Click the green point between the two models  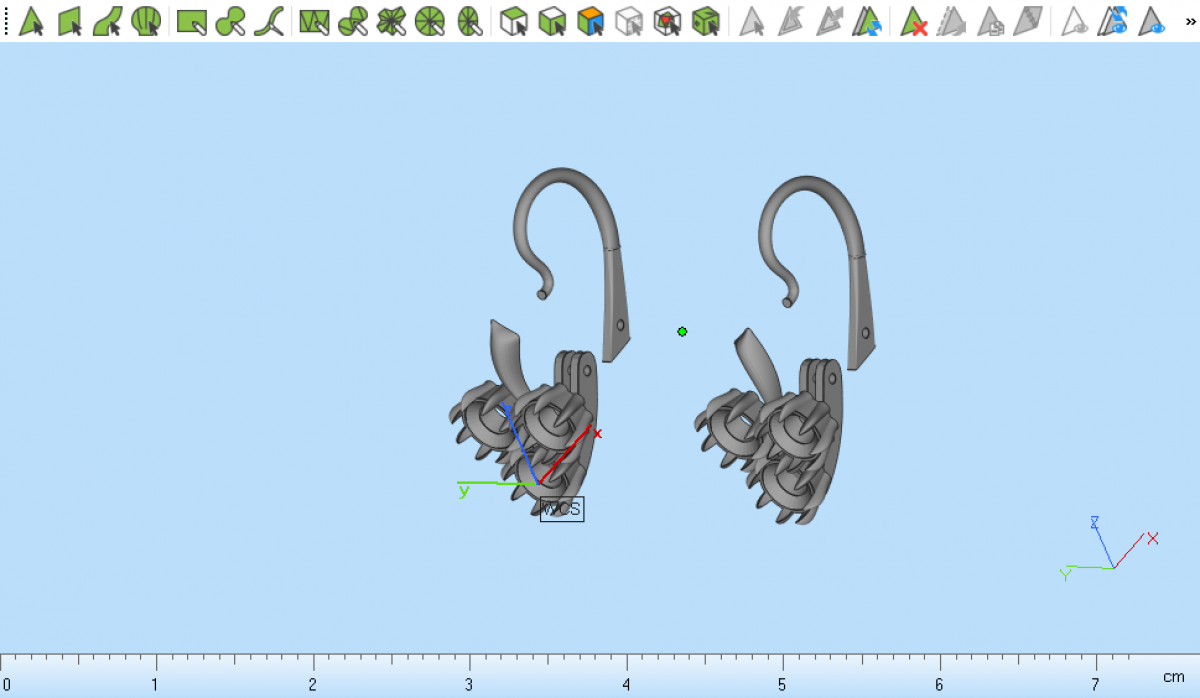point(682,331)
